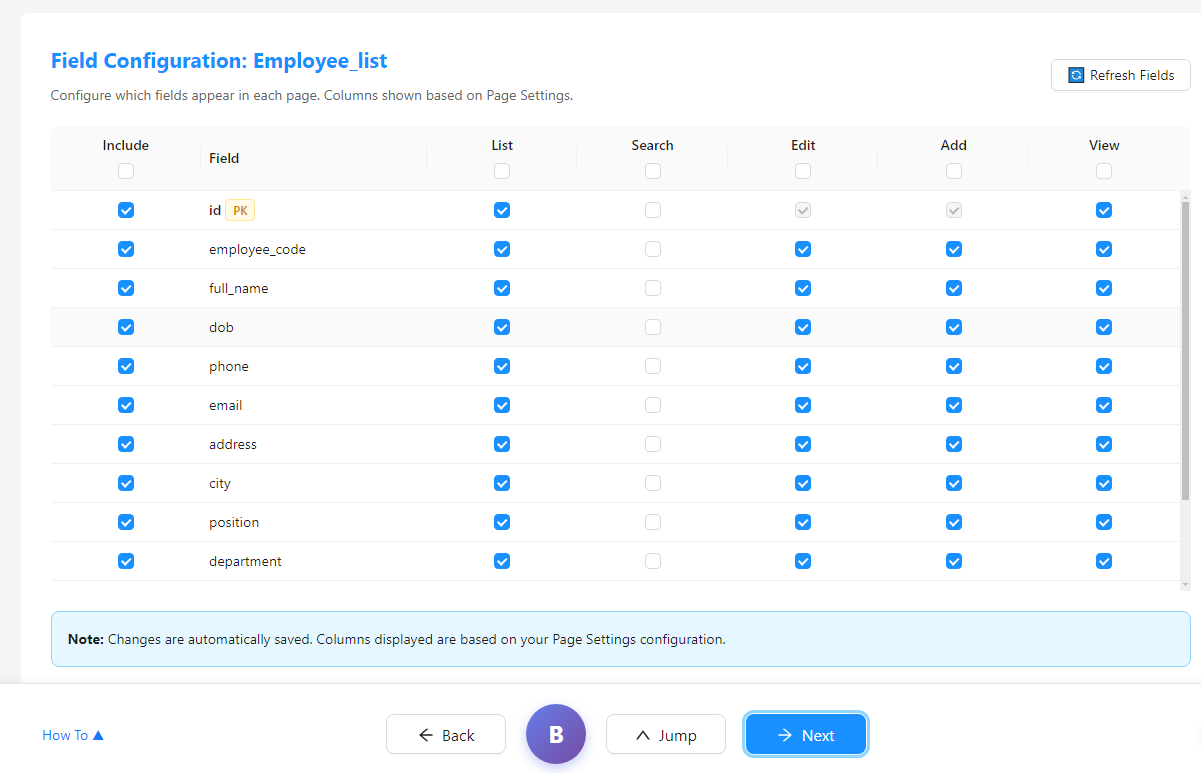This screenshot has height=773, width=1201.
Task: Uncheck View for the department field
Action: coord(1104,561)
